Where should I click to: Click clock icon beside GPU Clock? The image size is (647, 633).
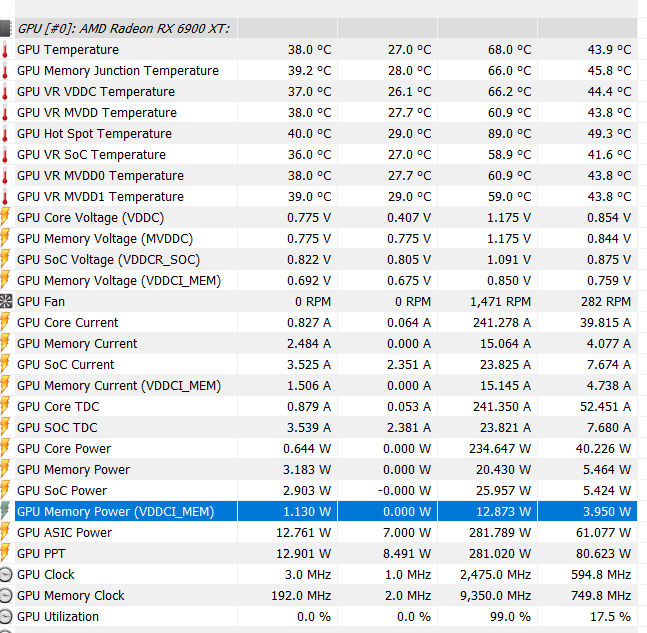(x=6, y=574)
